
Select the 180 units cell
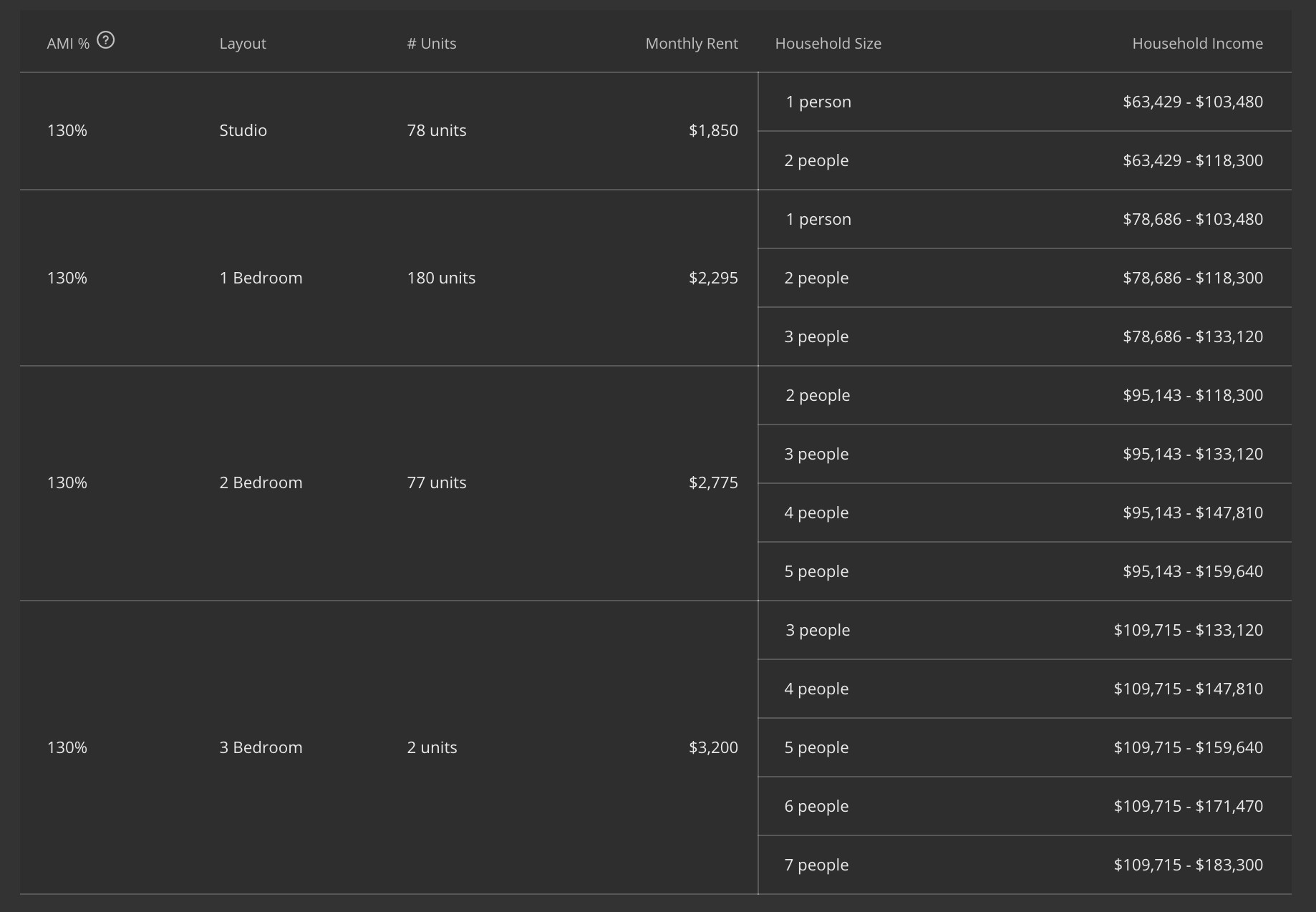coord(441,278)
